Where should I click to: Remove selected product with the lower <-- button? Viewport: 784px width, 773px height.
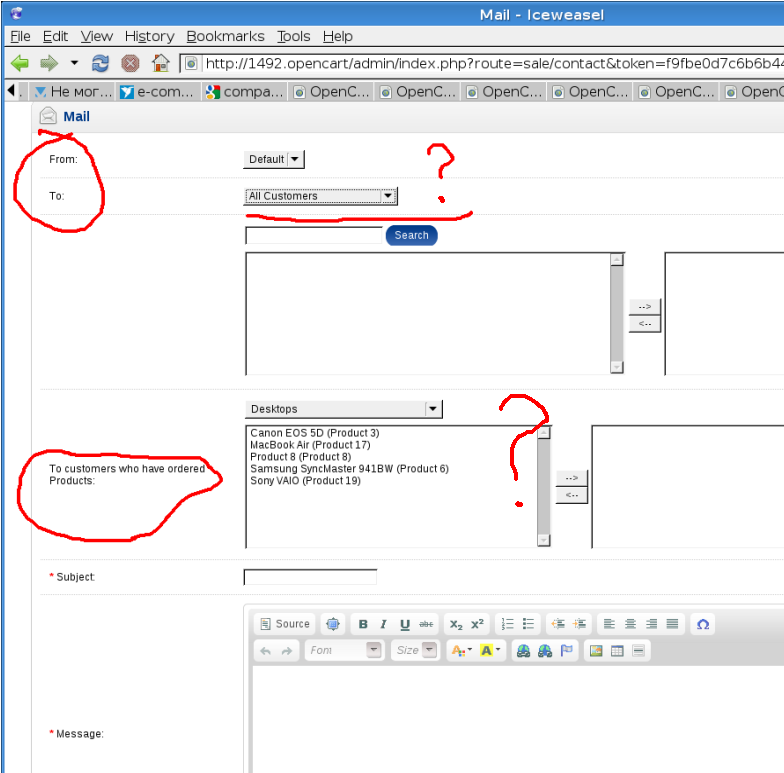572,495
